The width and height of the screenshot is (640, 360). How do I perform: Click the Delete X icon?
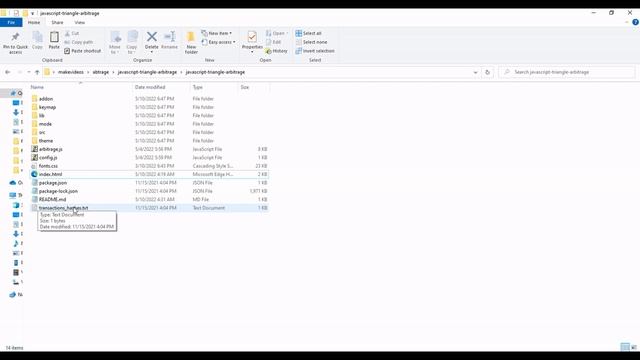pos(151,37)
